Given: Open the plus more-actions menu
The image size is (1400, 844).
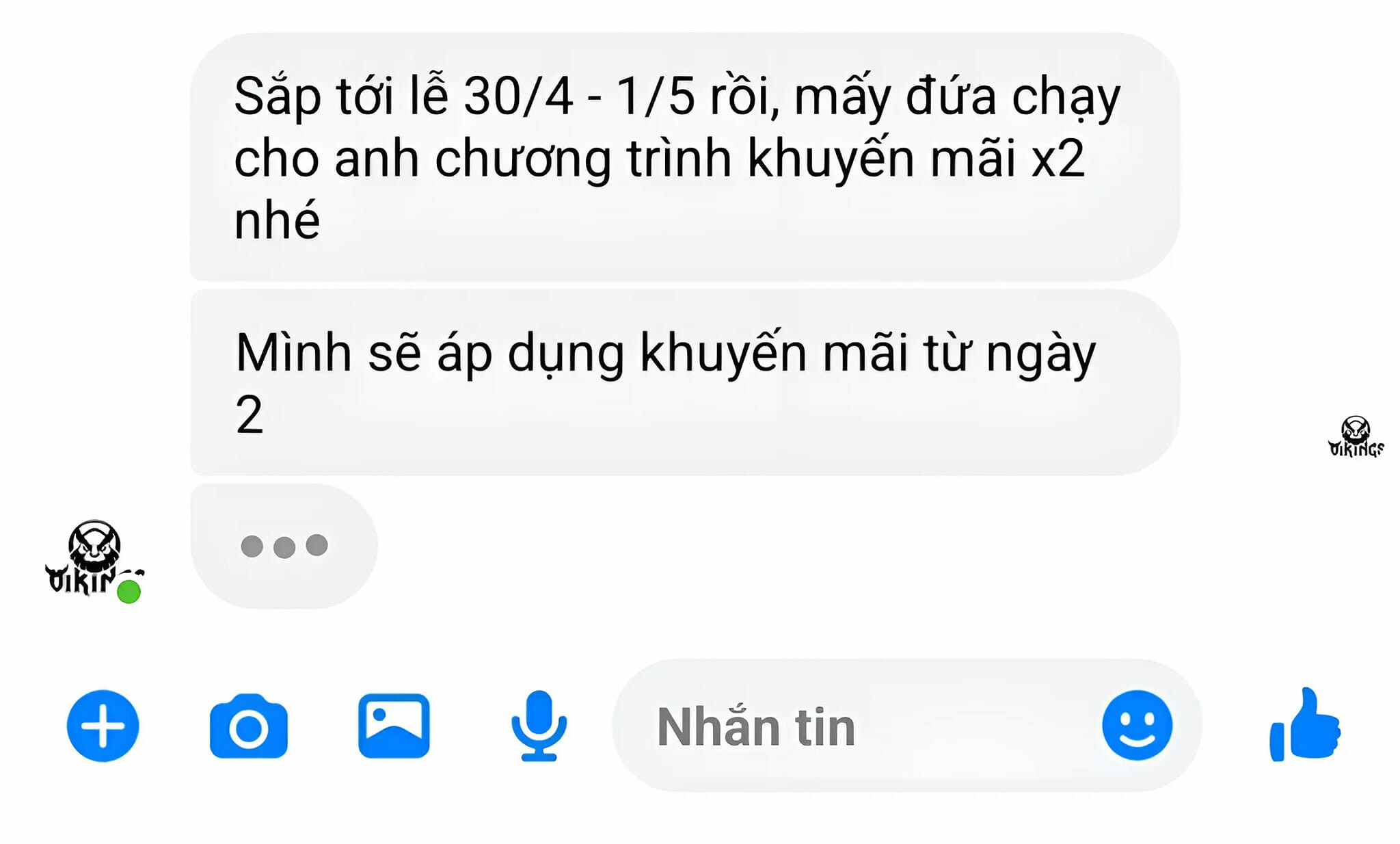Looking at the screenshot, I should click(103, 726).
